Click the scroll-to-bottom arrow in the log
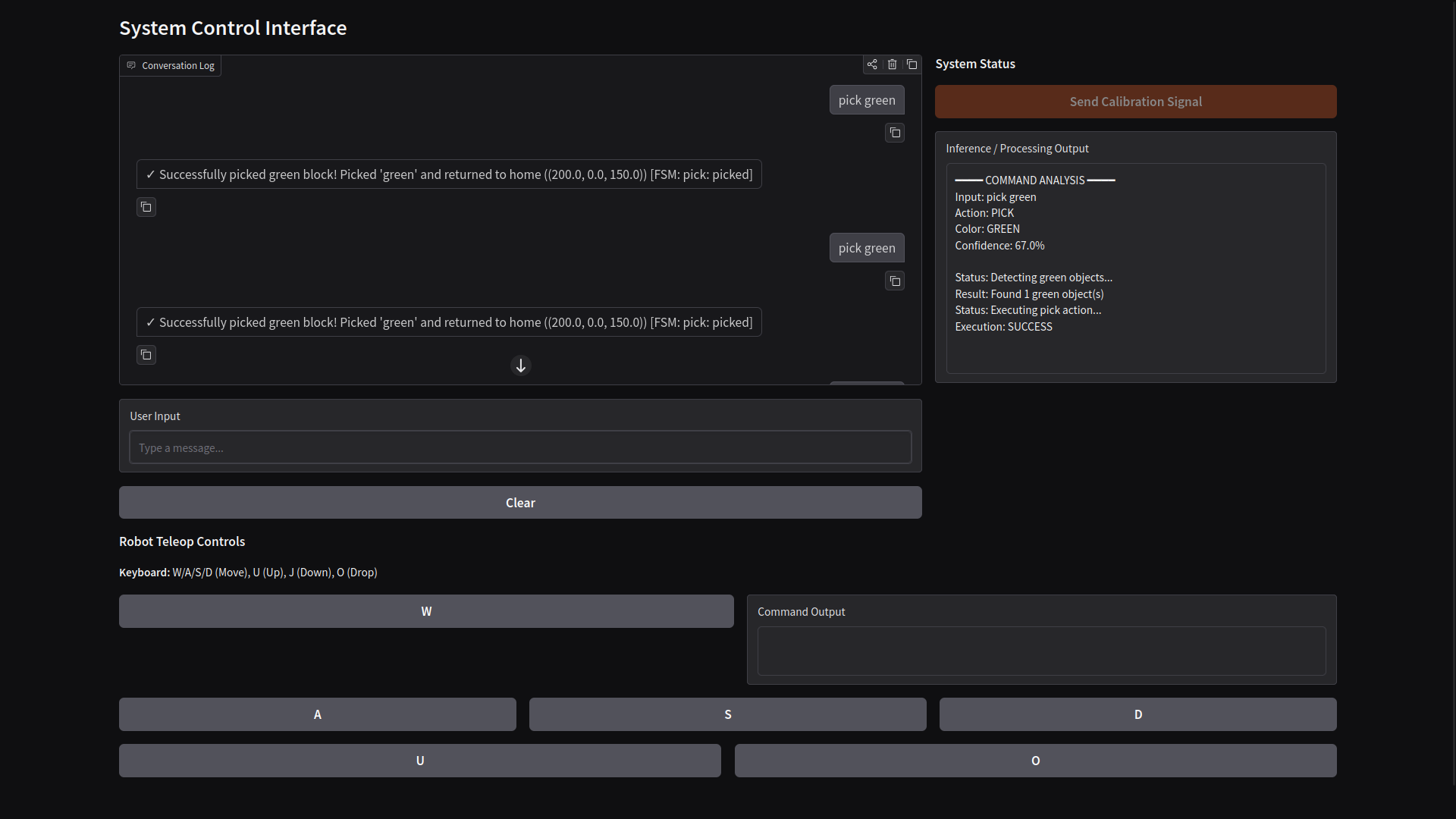 (520, 366)
